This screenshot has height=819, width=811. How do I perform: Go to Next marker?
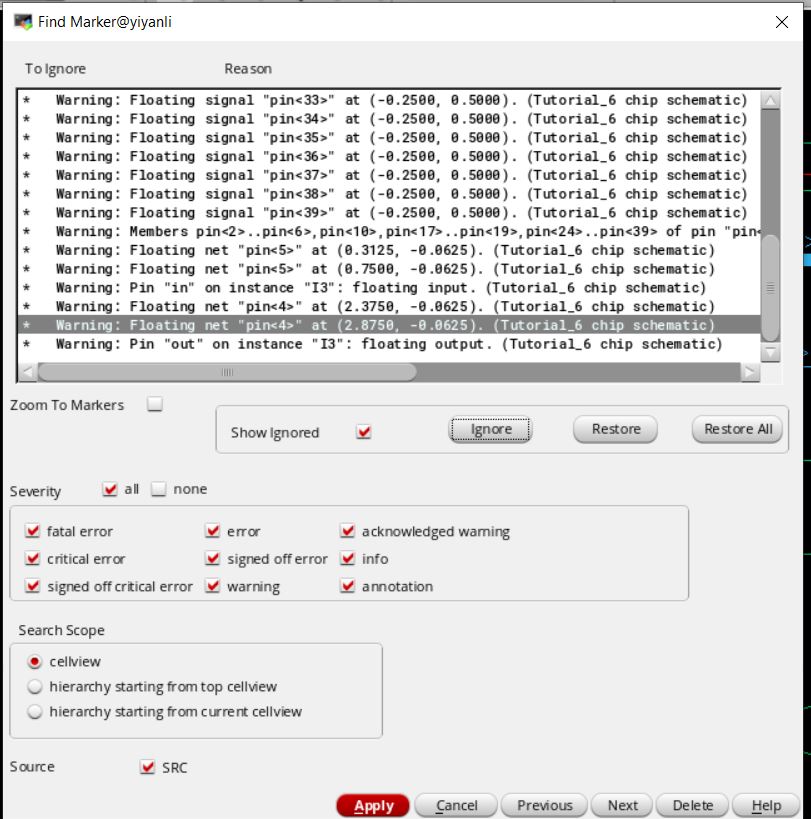tap(622, 805)
